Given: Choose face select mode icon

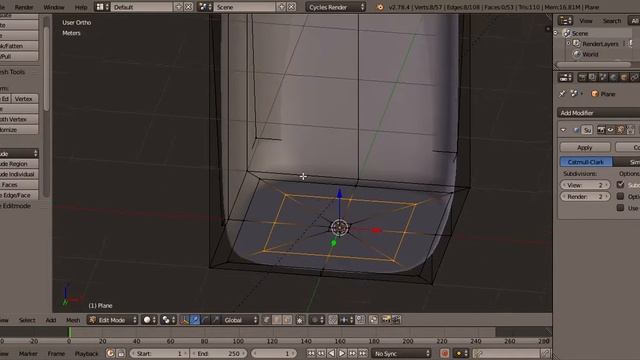Looking at the screenshot, I should tap(287, 320).
